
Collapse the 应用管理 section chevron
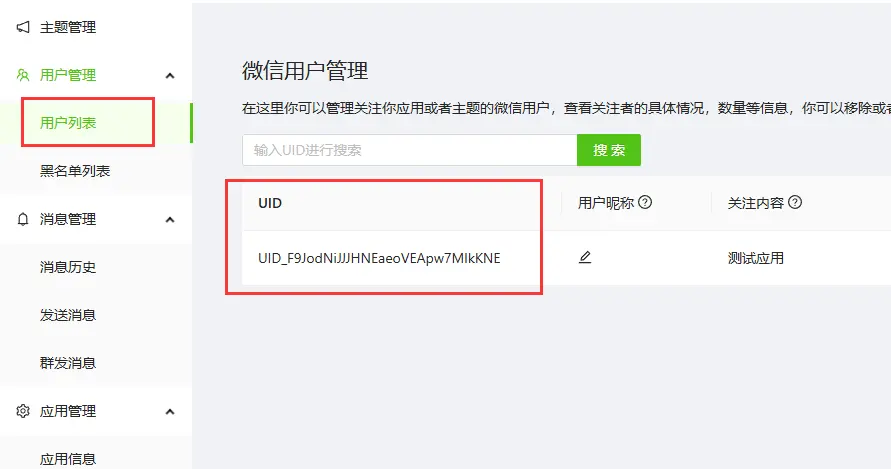coord(169,412)
